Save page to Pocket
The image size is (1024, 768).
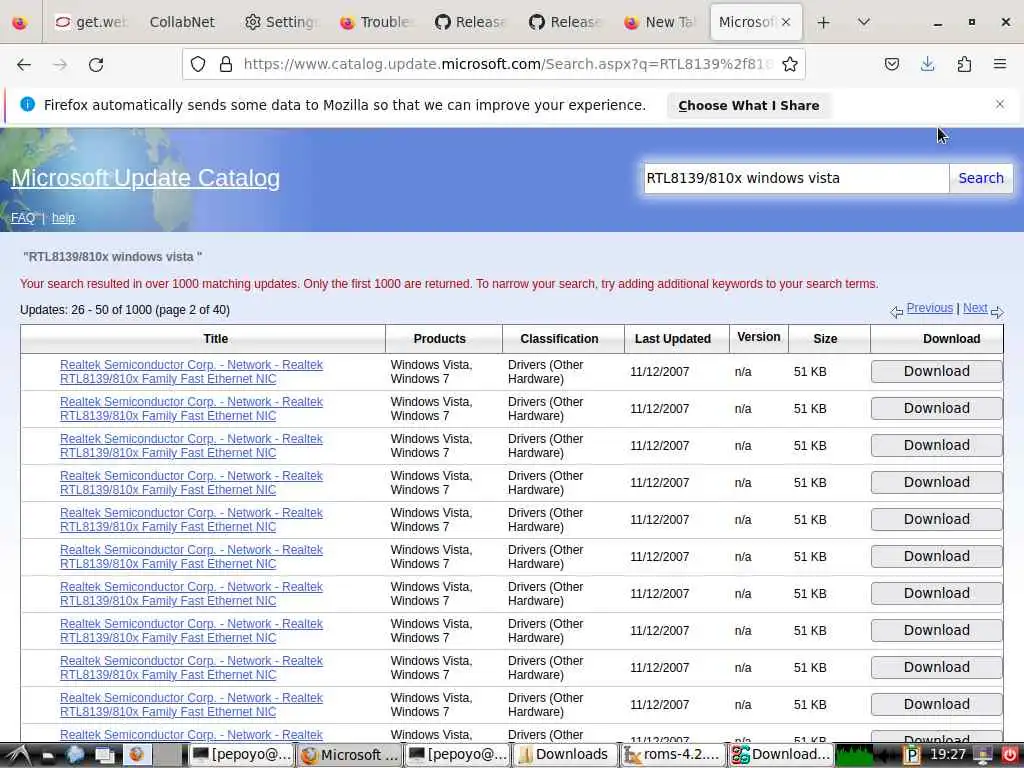(891, 64)
